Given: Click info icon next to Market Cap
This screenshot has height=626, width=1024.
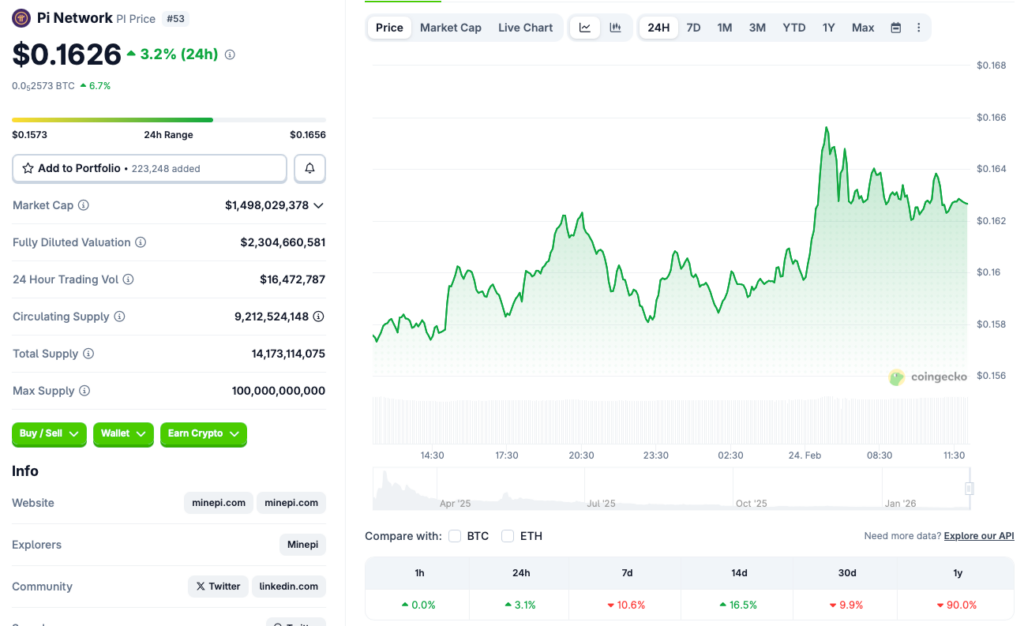Looking at the screenshot, I should coord(83,205).
